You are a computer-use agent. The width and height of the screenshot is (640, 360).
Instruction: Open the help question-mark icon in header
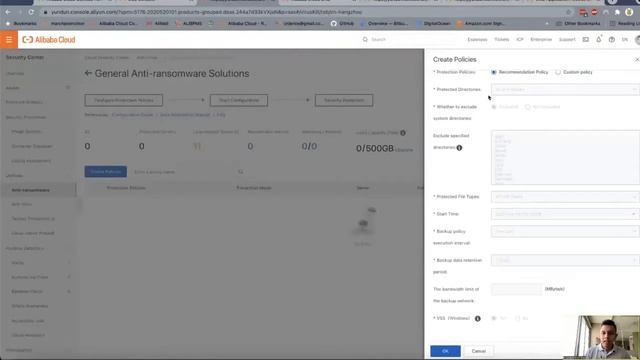click(x=611, y=40)
